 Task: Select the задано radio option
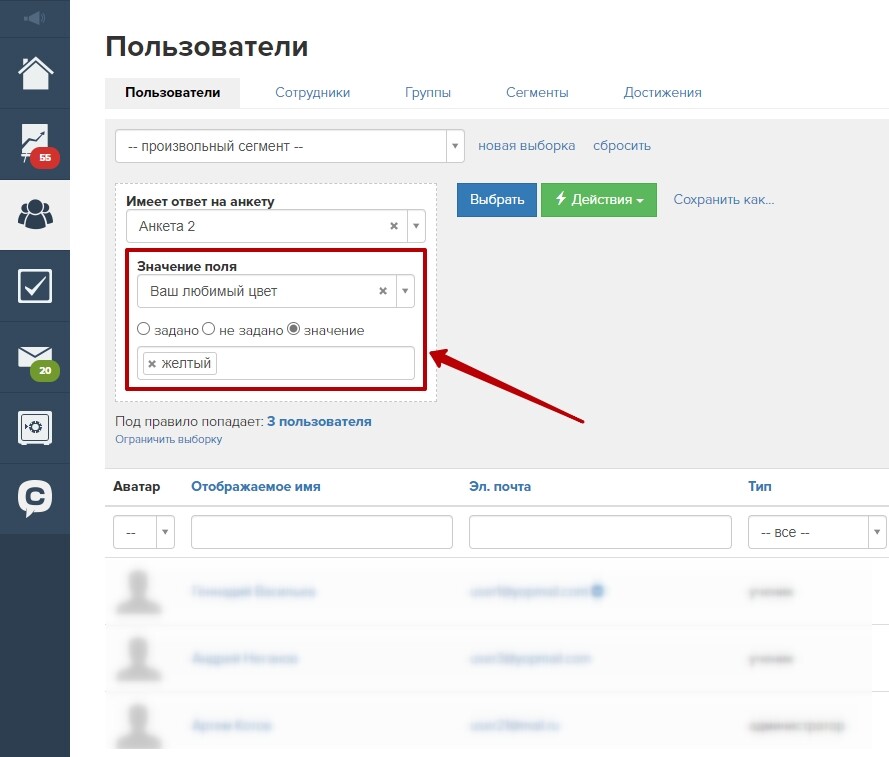[143, 329]
